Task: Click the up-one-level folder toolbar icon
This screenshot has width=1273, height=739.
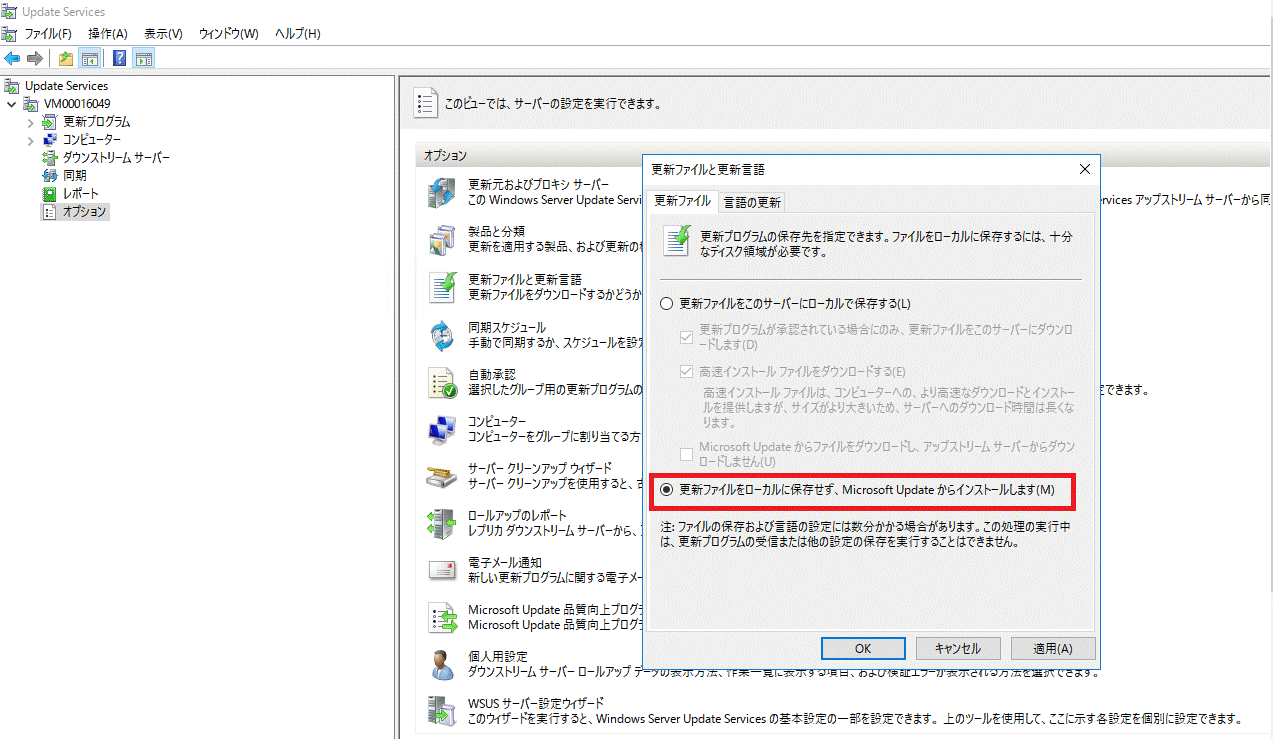Action: click(65, 58)
